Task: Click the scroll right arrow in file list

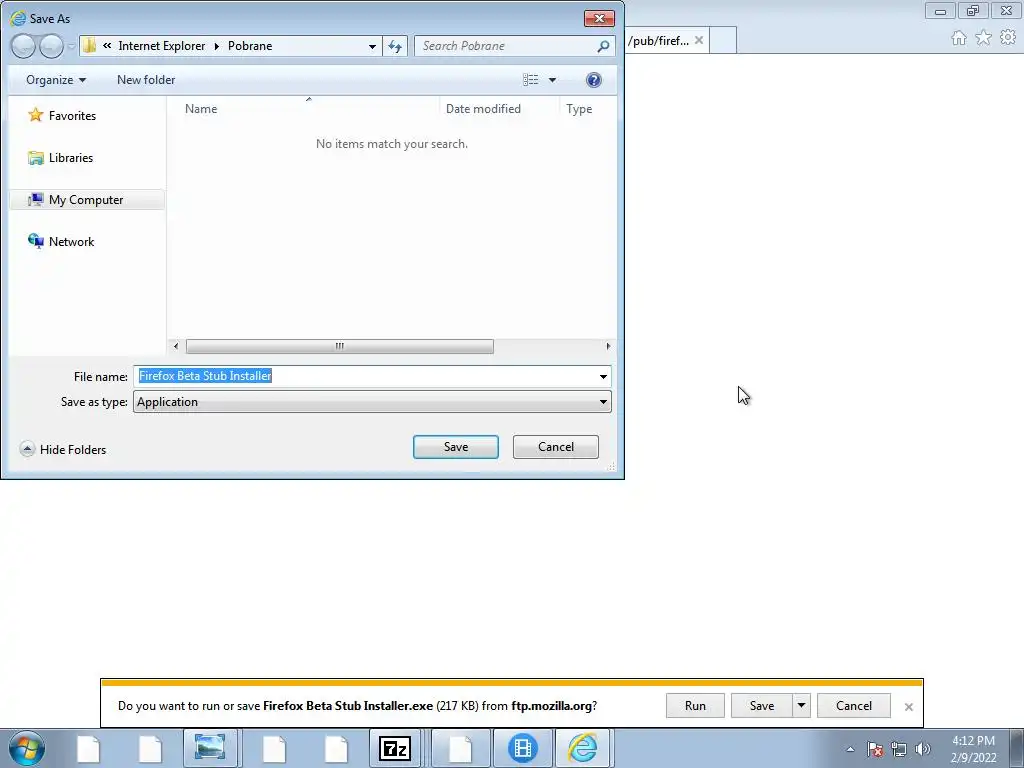Action: coord(608,346)
